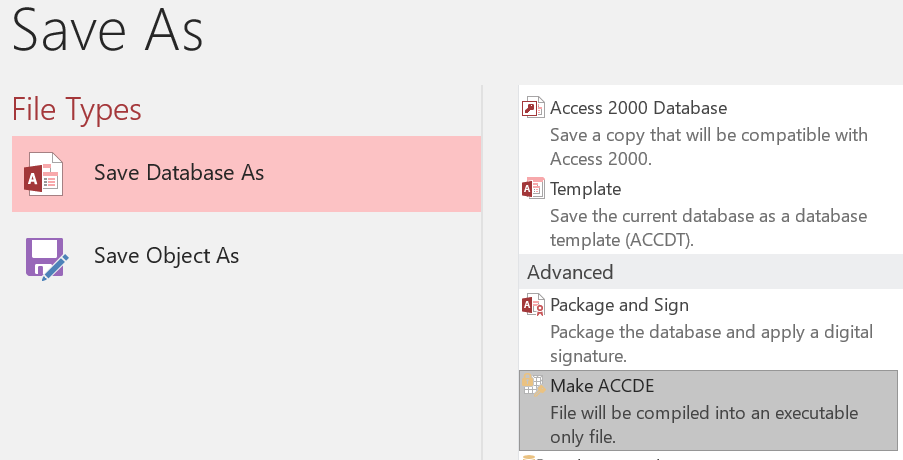The image size is (903, 460).
Task: Click the Template file type icon
Action: coord(533,188)
